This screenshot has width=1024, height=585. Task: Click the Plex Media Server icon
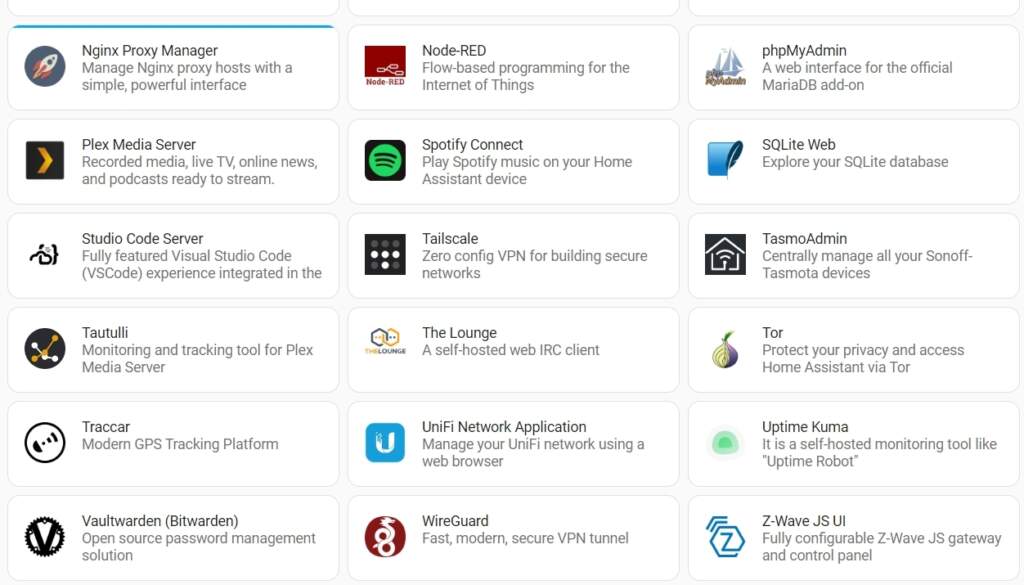[x=45, y=161]
